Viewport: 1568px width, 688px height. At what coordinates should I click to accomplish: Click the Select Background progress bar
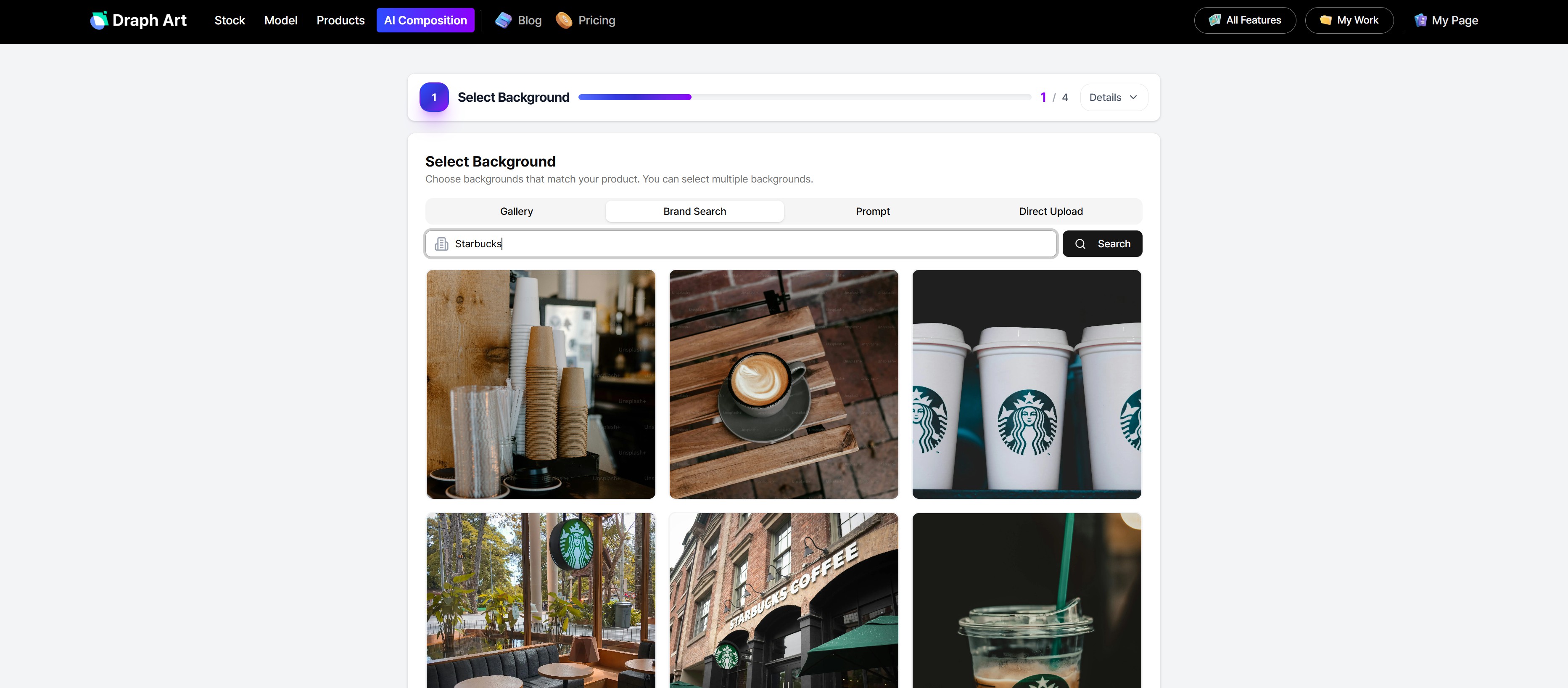click(x=805, y=98)
